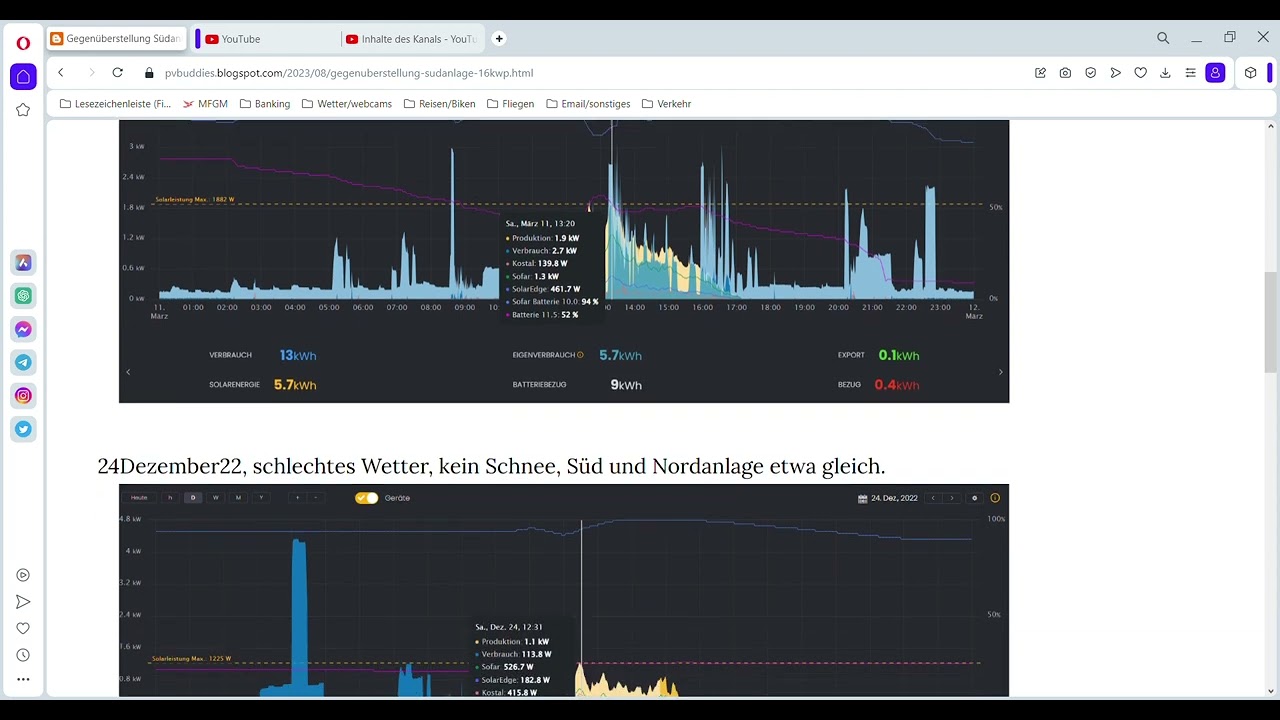Click the site security lock icon

[149, 73]
